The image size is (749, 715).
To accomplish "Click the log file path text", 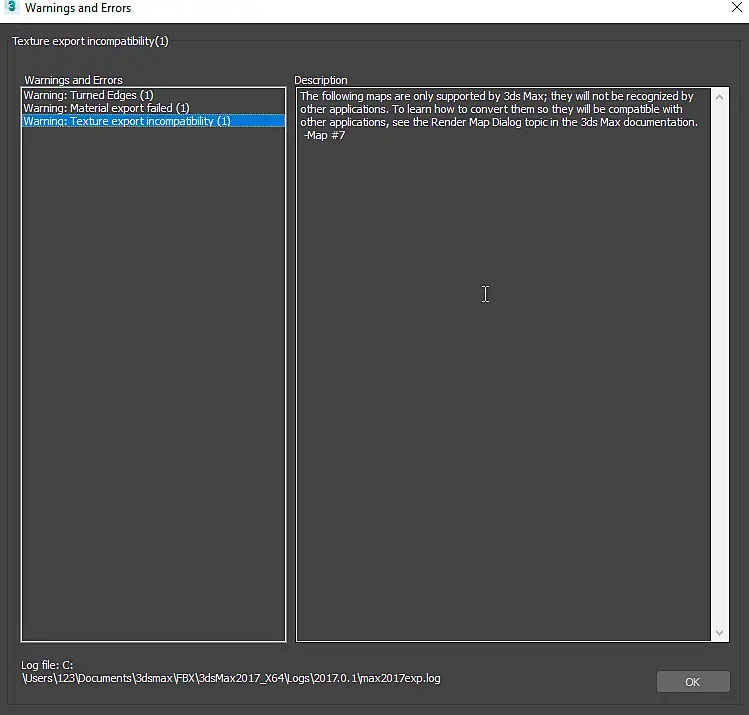I will pyautogui.click(x=231, y=672).
